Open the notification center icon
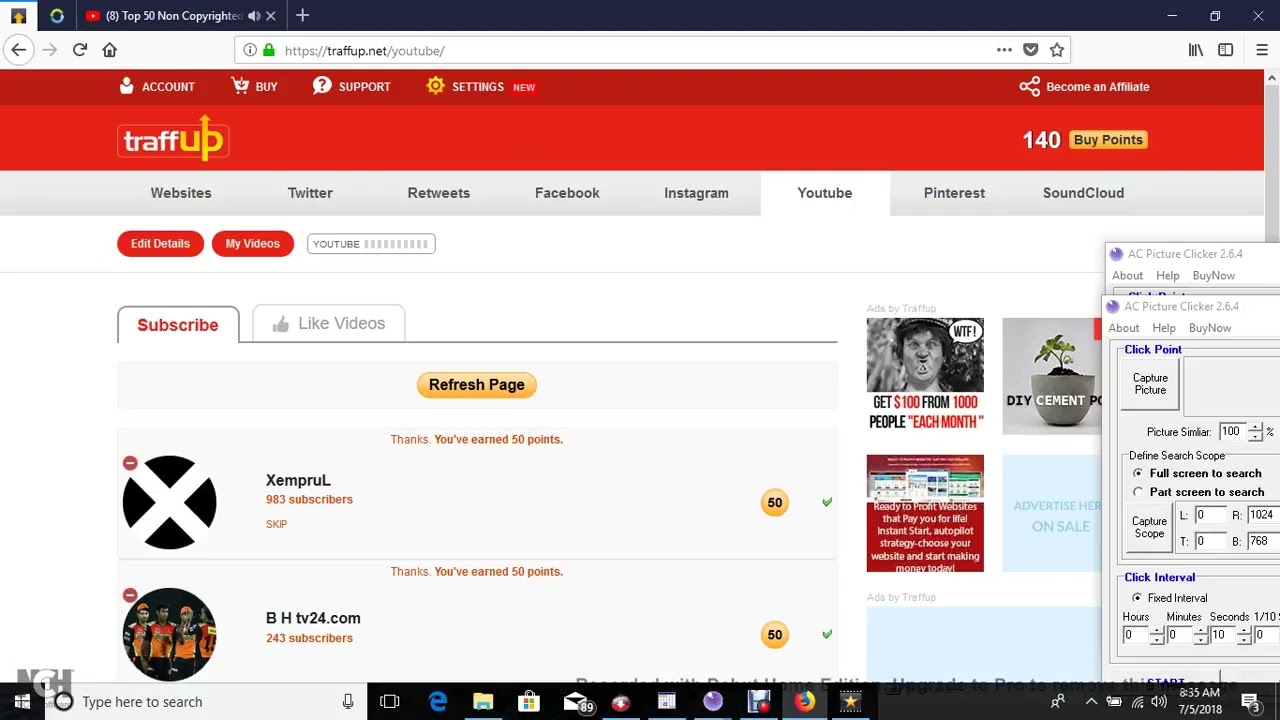The height and width of the screenshot is (720, 1280). click(x=1252, y=702)
